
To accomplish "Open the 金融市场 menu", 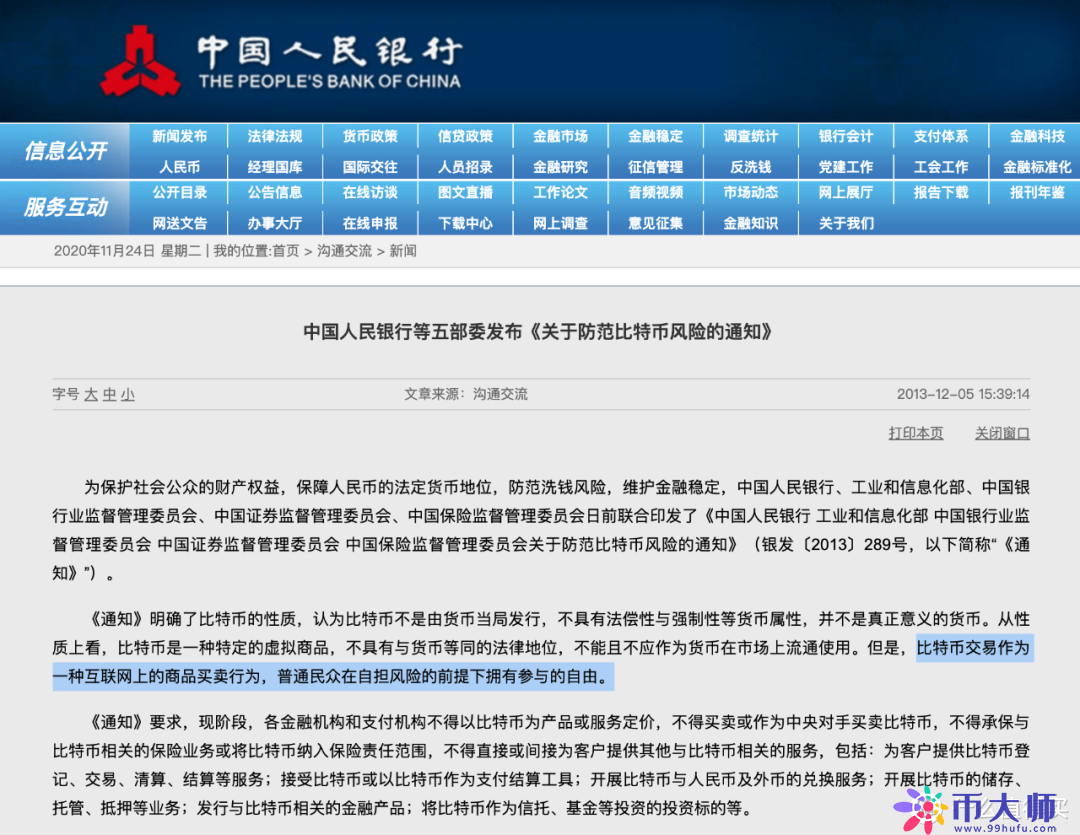I will point(561,136).
